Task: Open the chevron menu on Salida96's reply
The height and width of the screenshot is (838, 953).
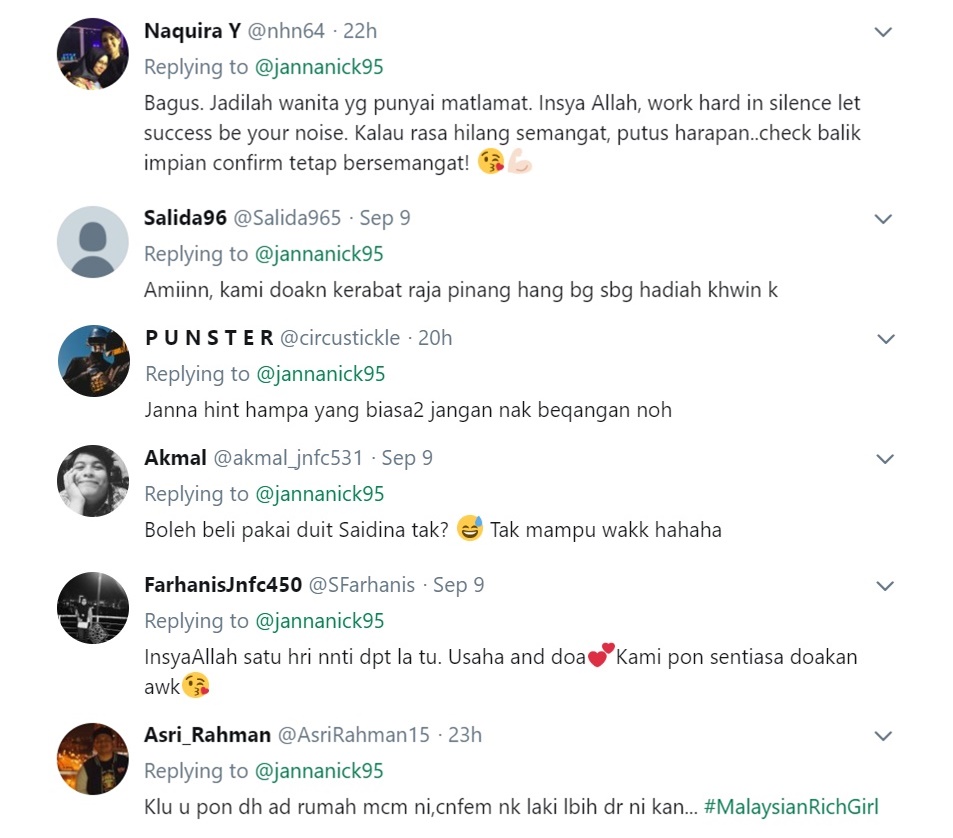Action: [x=882, y=219]
